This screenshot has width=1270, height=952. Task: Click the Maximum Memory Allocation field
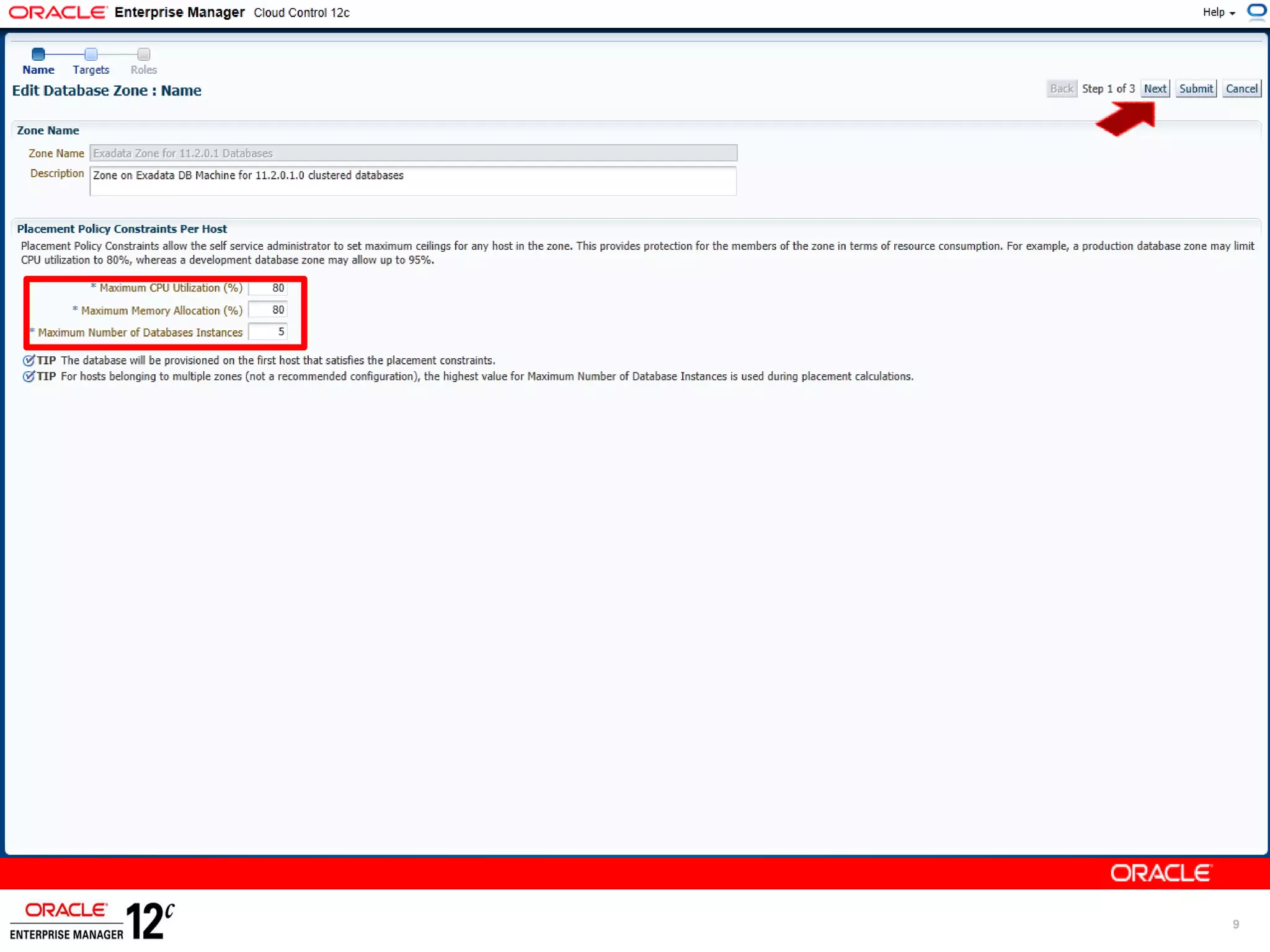(268, 310)
